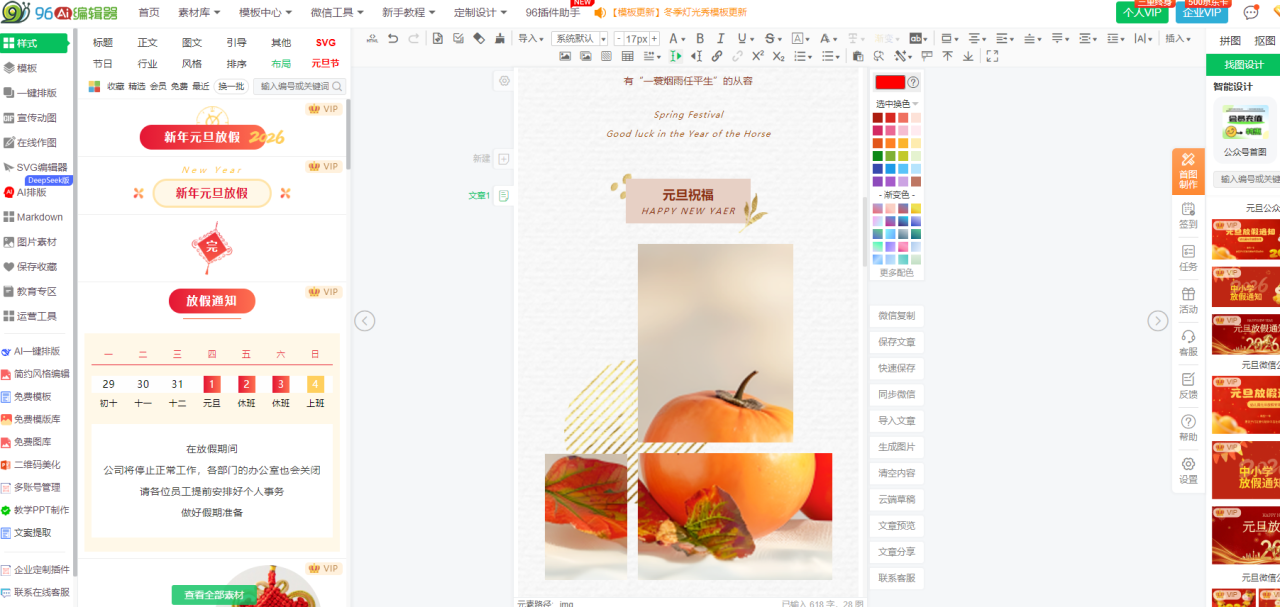The image size is (1280, 607).
Task: Toggle bold formatting
Action: 700,39
